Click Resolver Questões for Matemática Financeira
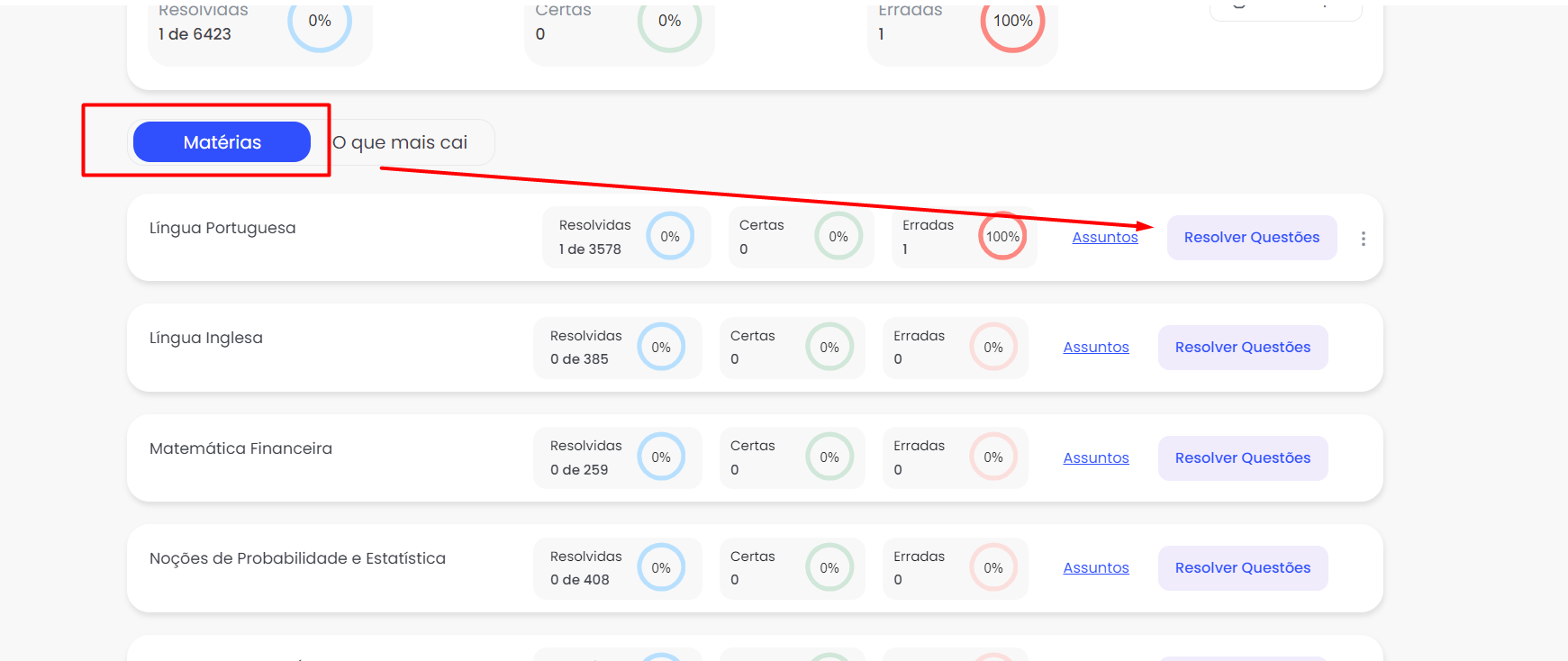 click(1243, 458)
